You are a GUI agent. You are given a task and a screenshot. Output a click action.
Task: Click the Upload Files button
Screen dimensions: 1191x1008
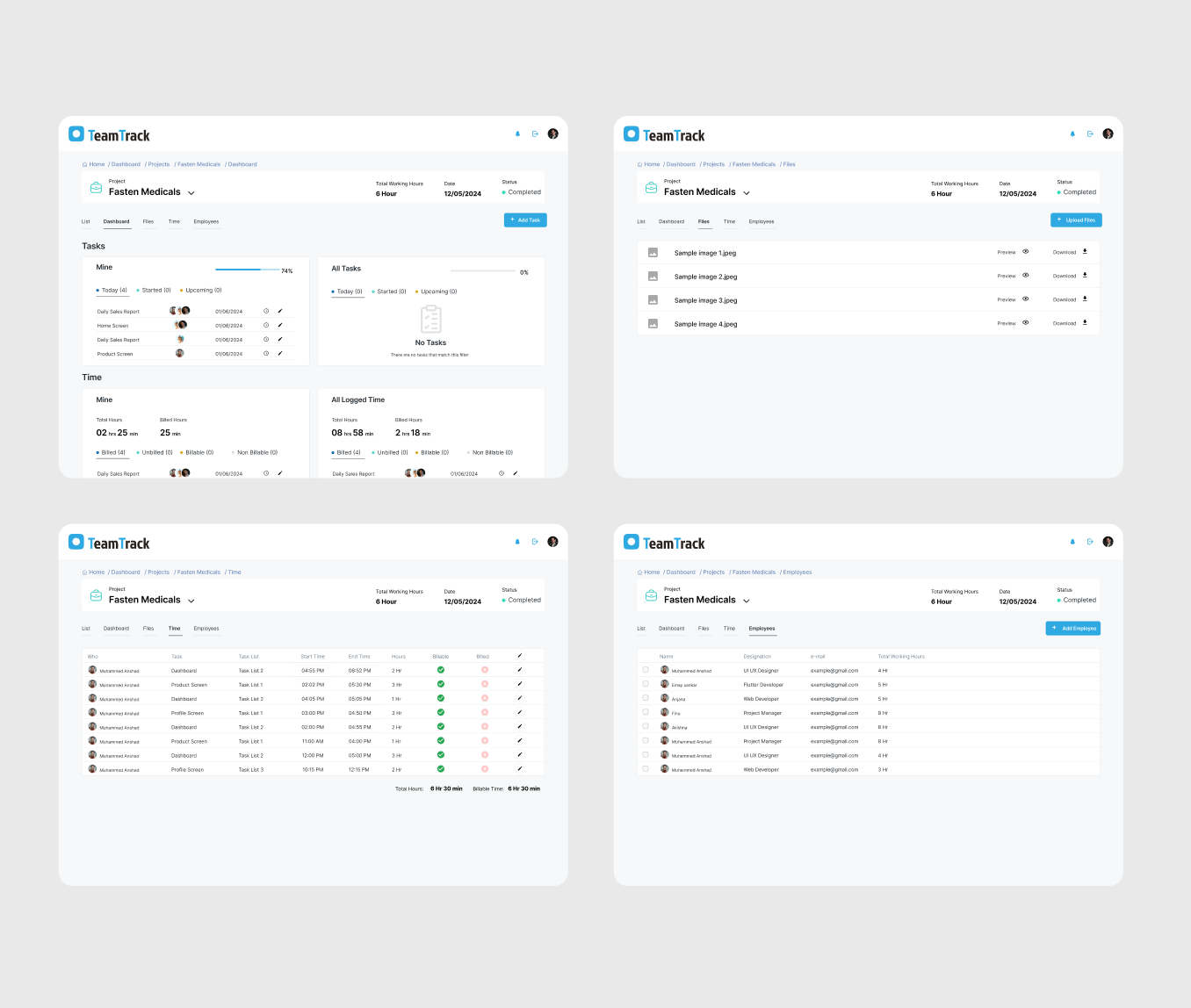(x=1076, y=220)
